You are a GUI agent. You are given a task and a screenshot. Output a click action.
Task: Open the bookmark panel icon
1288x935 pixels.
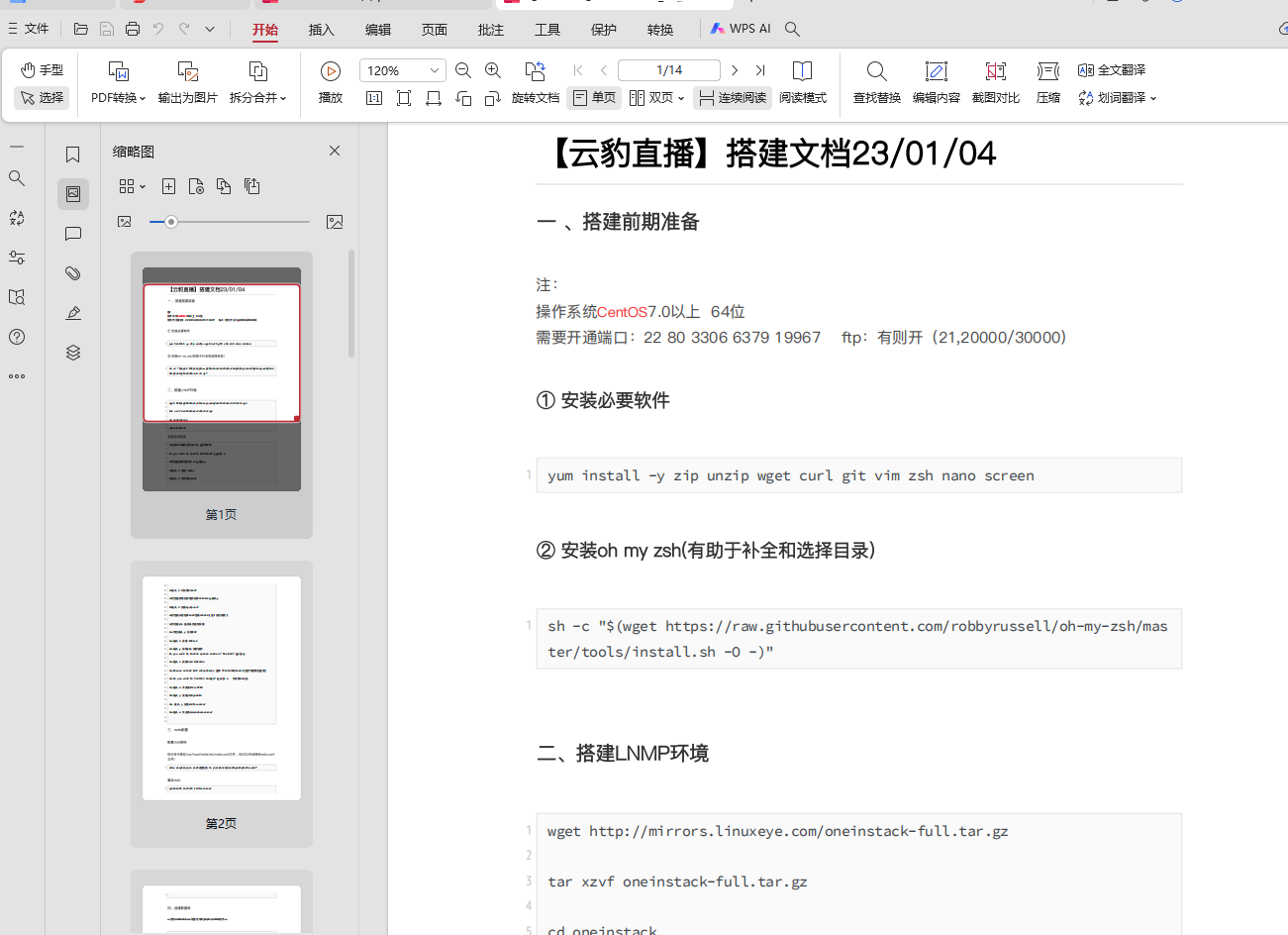point(73,155)
